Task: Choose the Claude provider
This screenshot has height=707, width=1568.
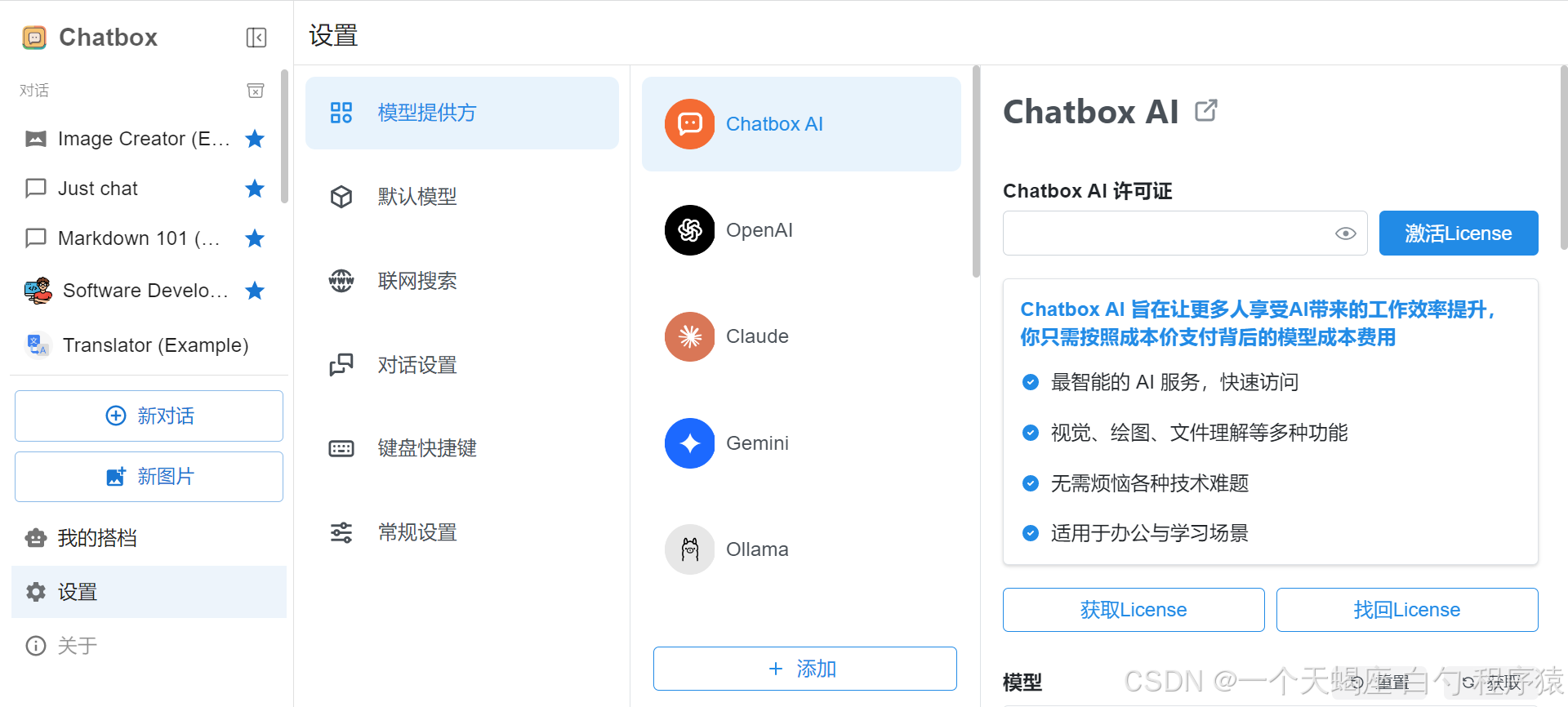Action: tap(801, 336)
